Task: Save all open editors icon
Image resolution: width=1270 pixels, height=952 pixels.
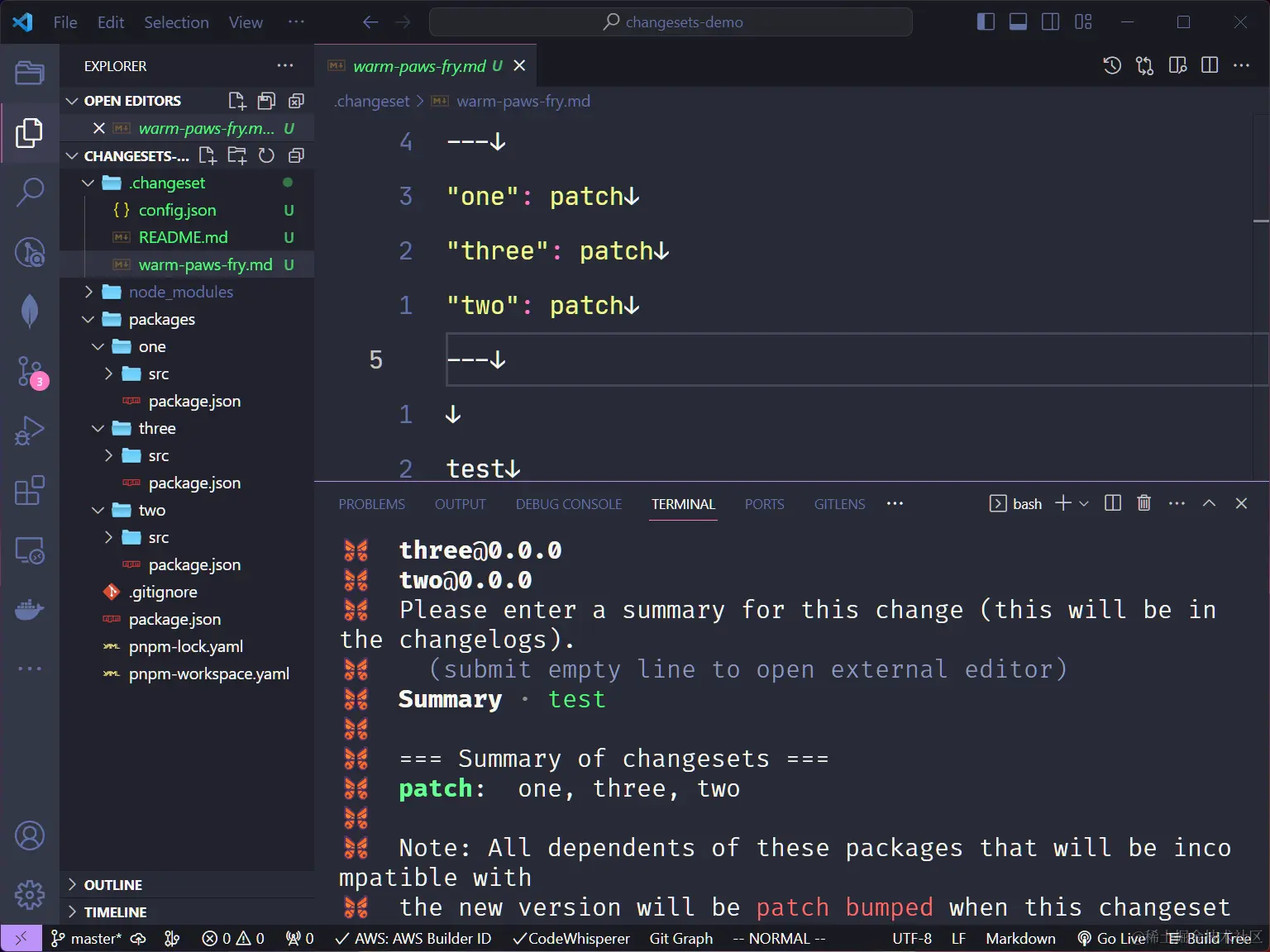Action: [266, 101]
